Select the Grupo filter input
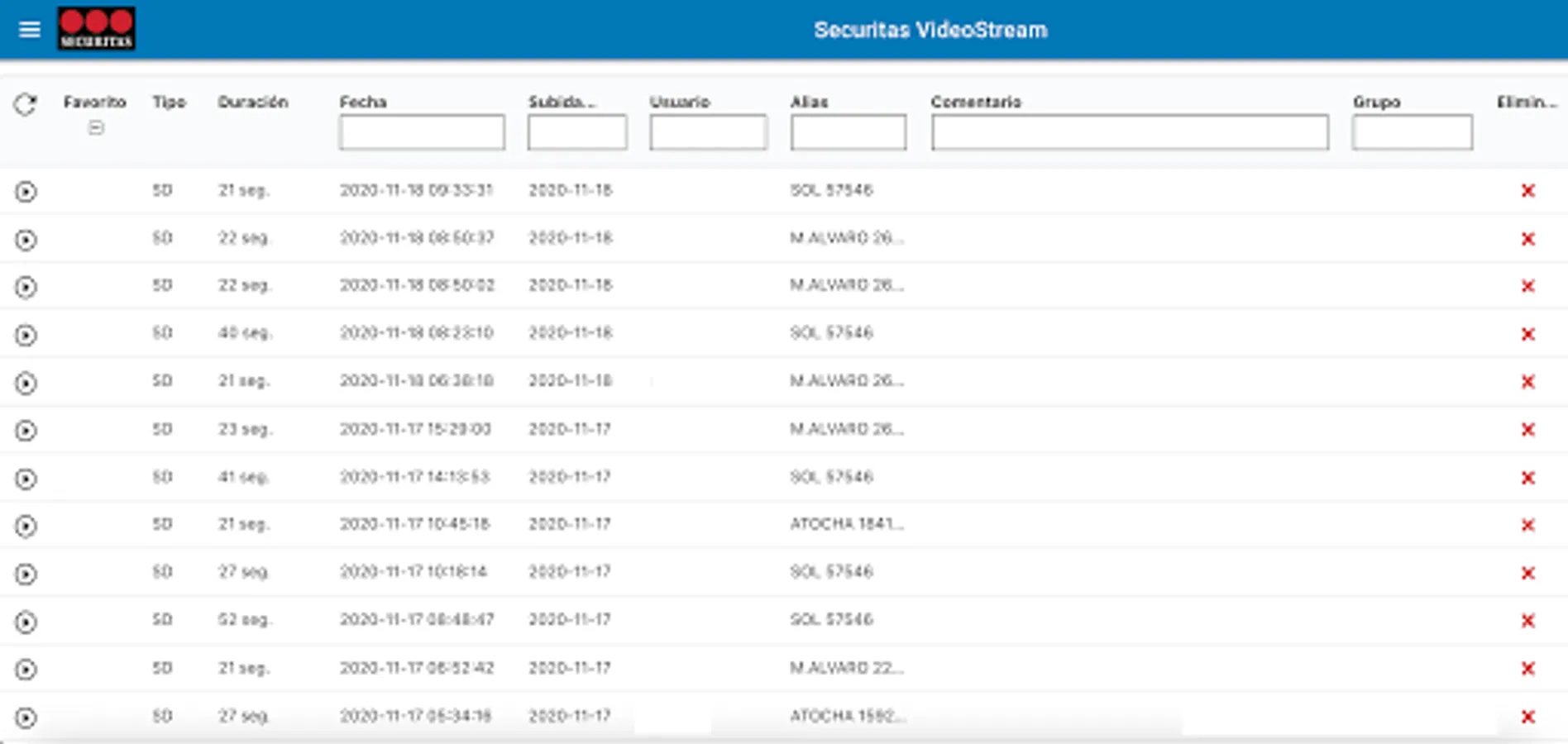This screenshot has width=1568, height=744. pos(1411,131)
